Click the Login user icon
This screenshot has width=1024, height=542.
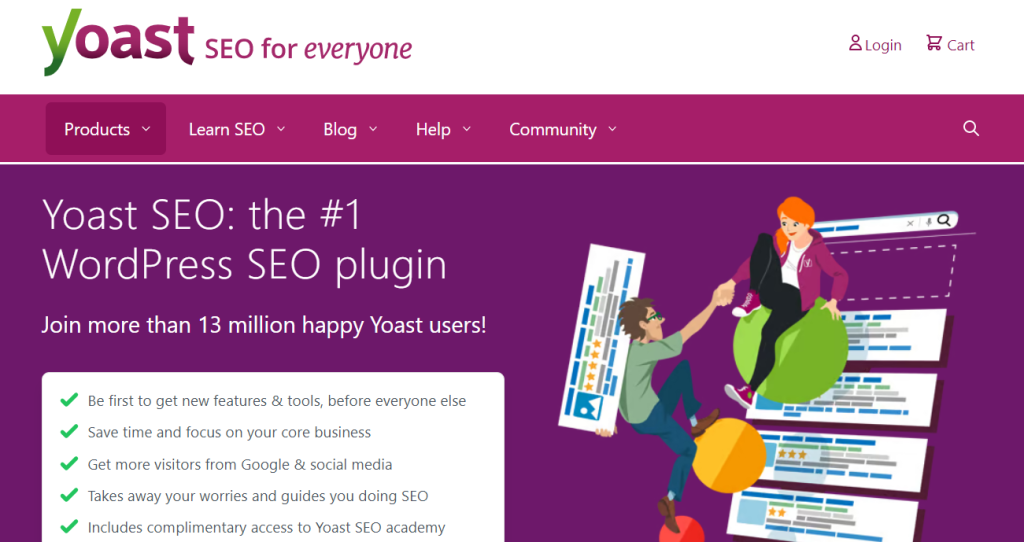click(855, 43)
